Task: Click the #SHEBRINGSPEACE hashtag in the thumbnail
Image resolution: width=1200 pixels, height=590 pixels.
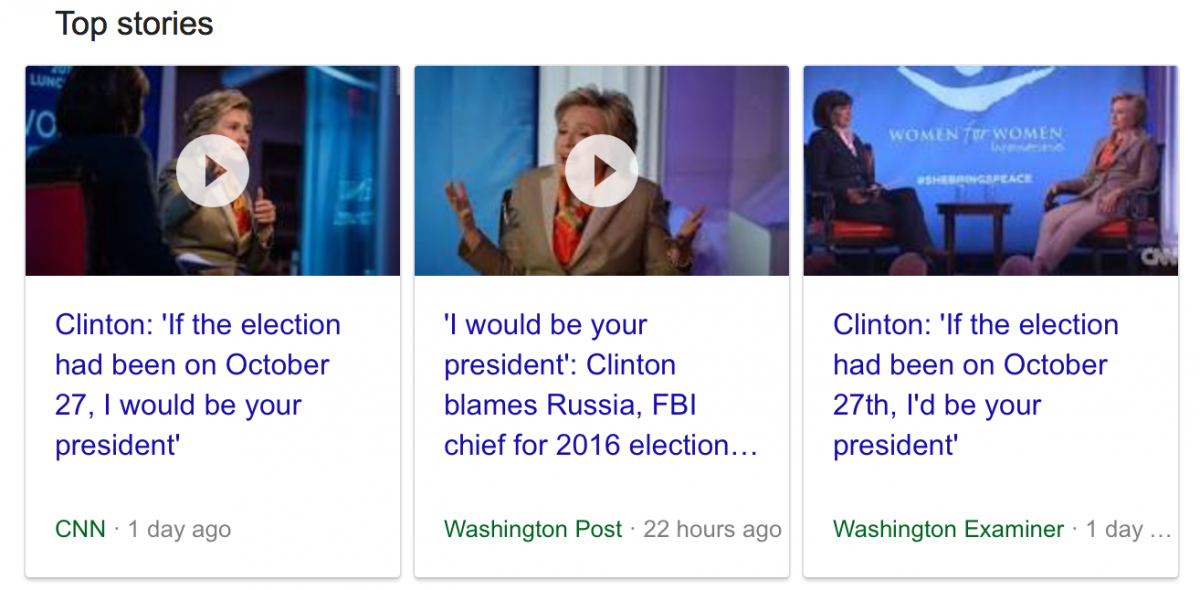Action: click(x=975, y=178)
